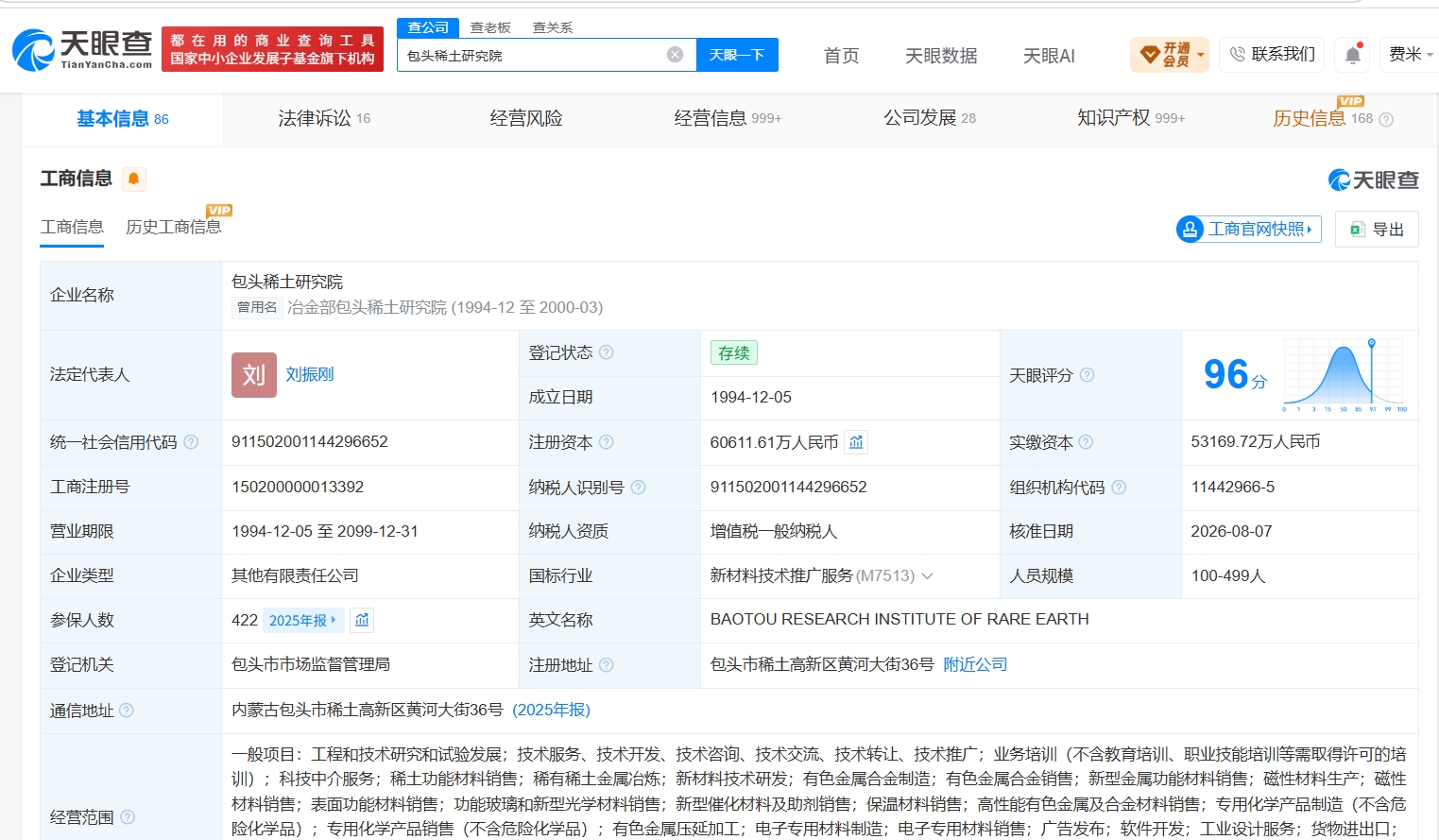Open 工商官网快照
The height and width of the screenshot is (840, 1439).
[1249, 230]
